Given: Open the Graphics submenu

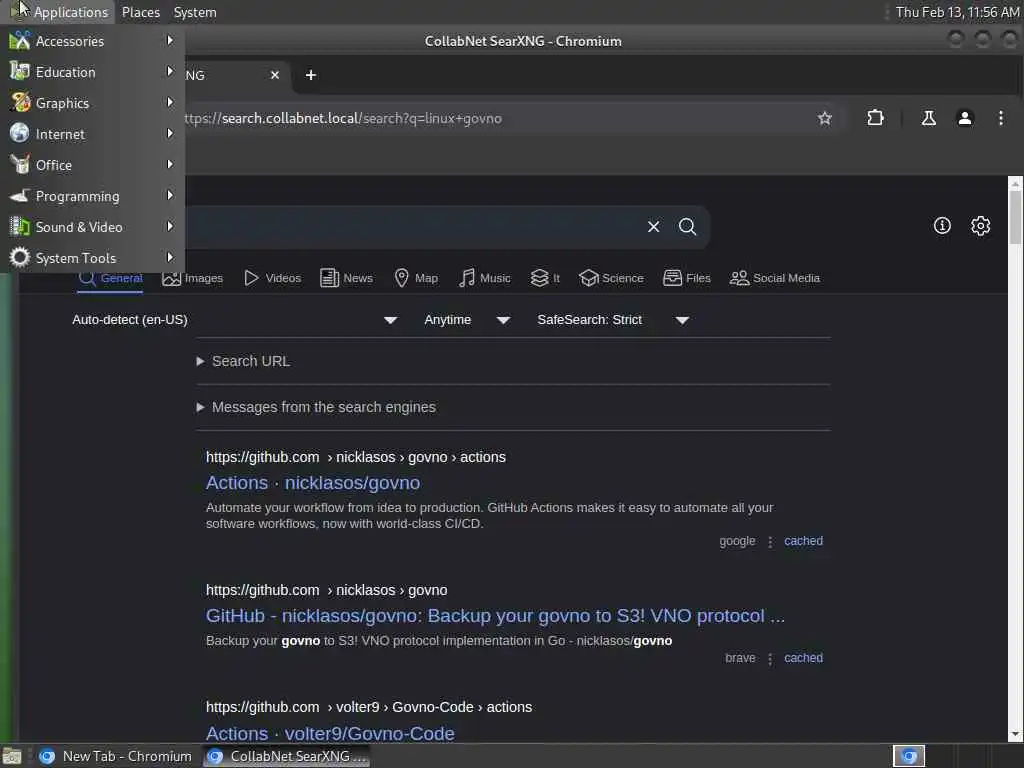Looking at the screenshot, I should pos(92,103).
